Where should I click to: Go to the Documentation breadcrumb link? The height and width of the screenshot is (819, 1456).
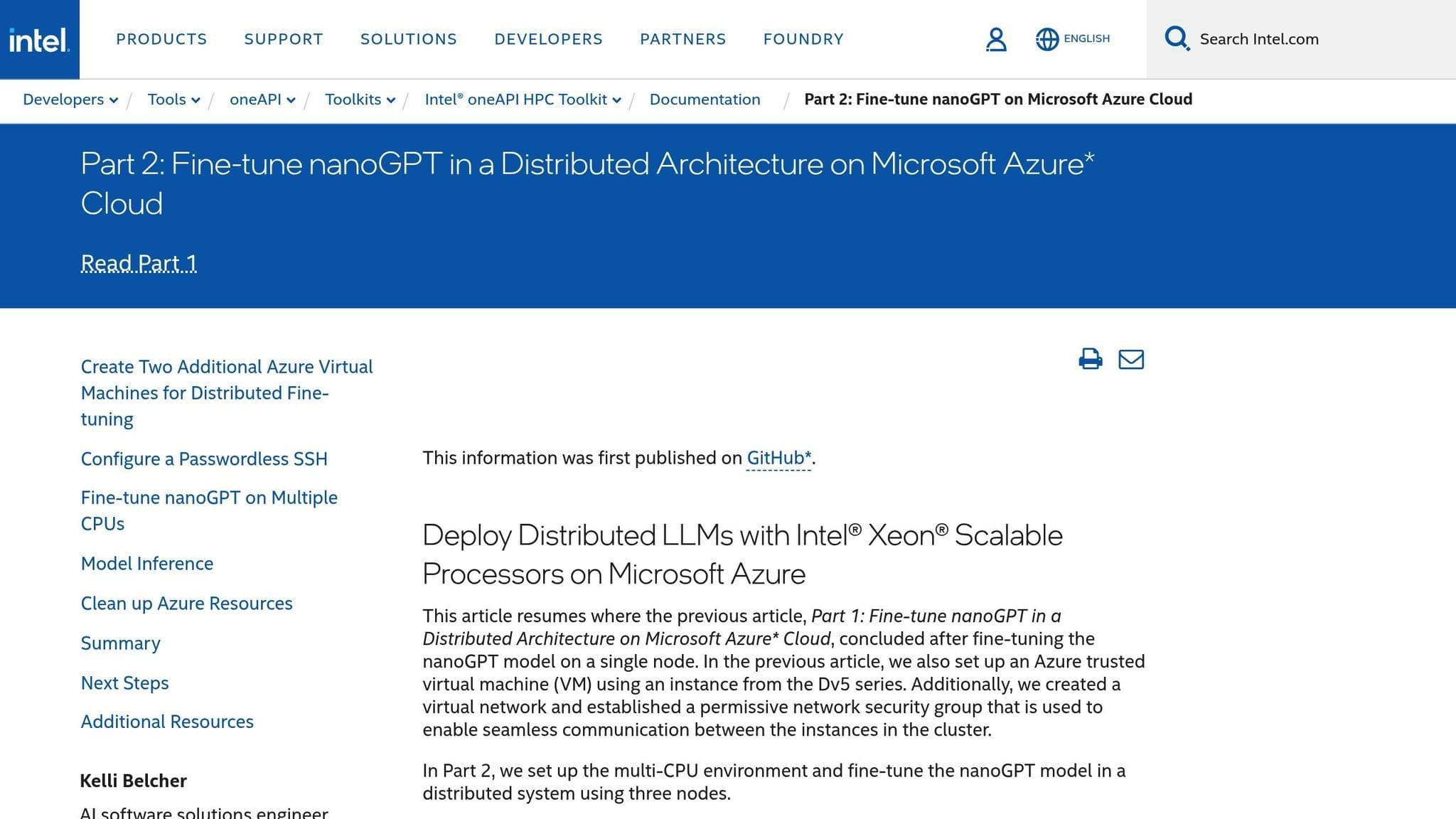pos(705,100)
